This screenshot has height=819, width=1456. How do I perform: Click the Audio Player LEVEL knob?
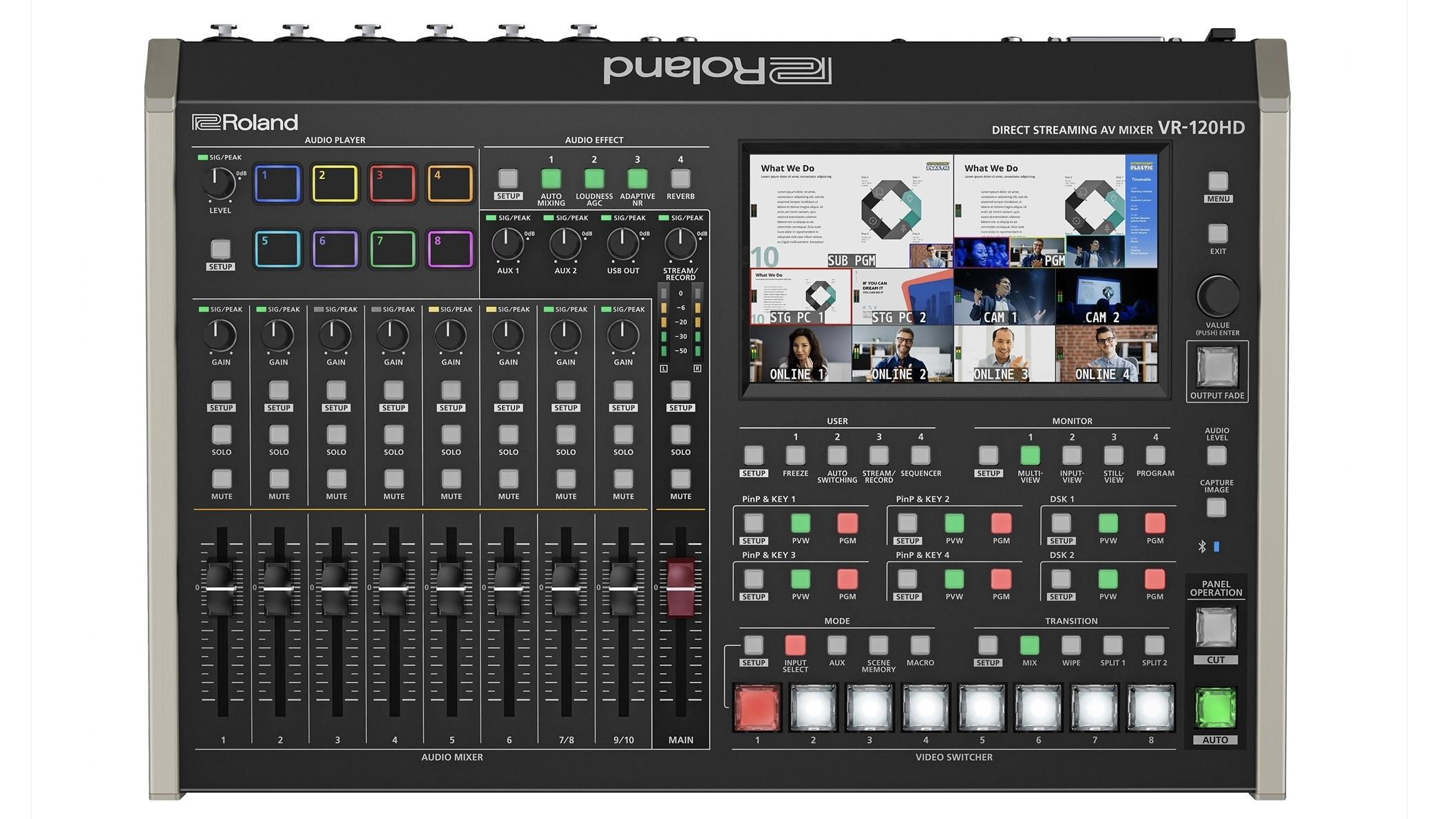pos(219,183)
